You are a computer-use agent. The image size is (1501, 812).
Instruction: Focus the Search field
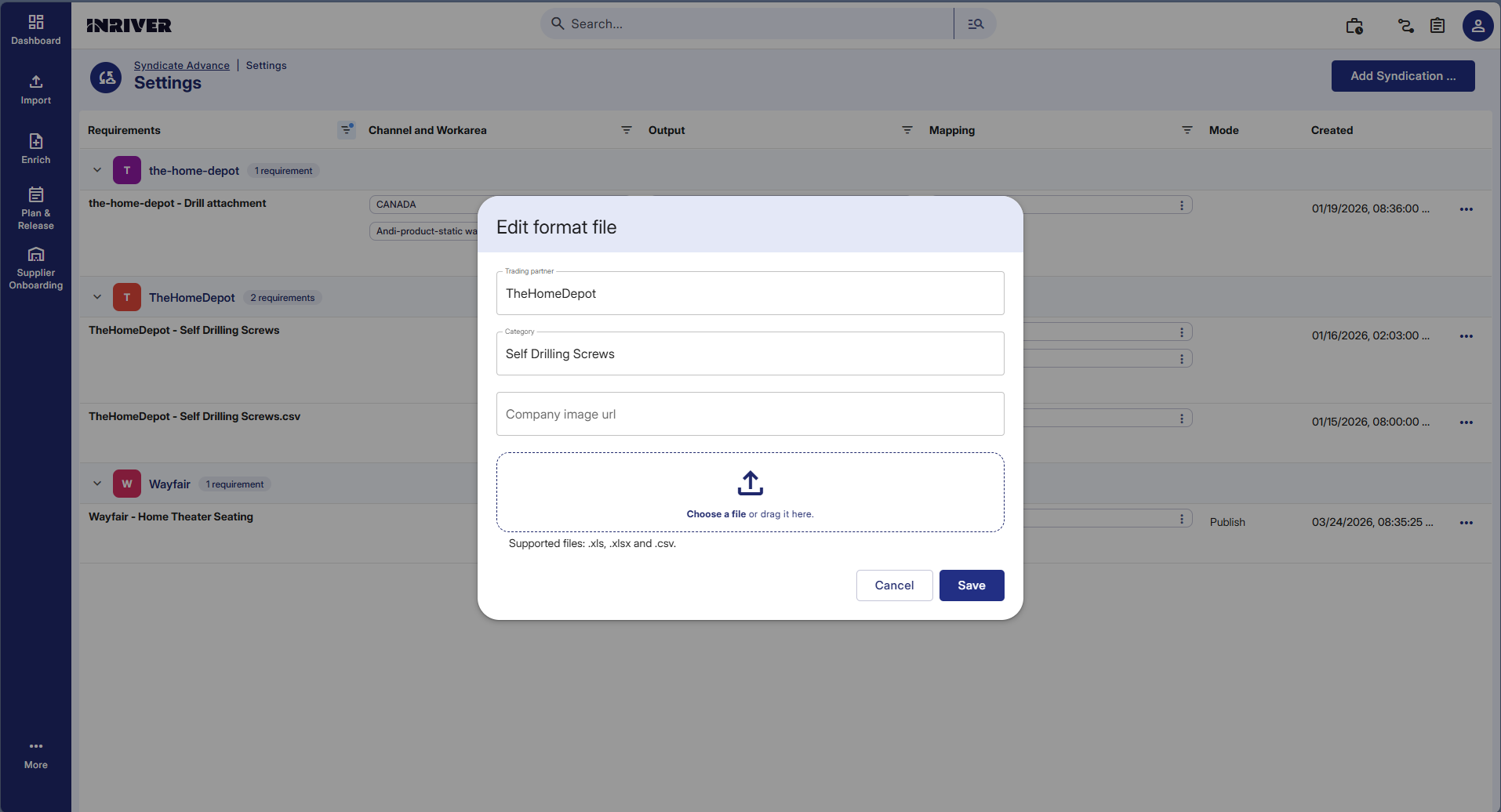pos(747,24)
